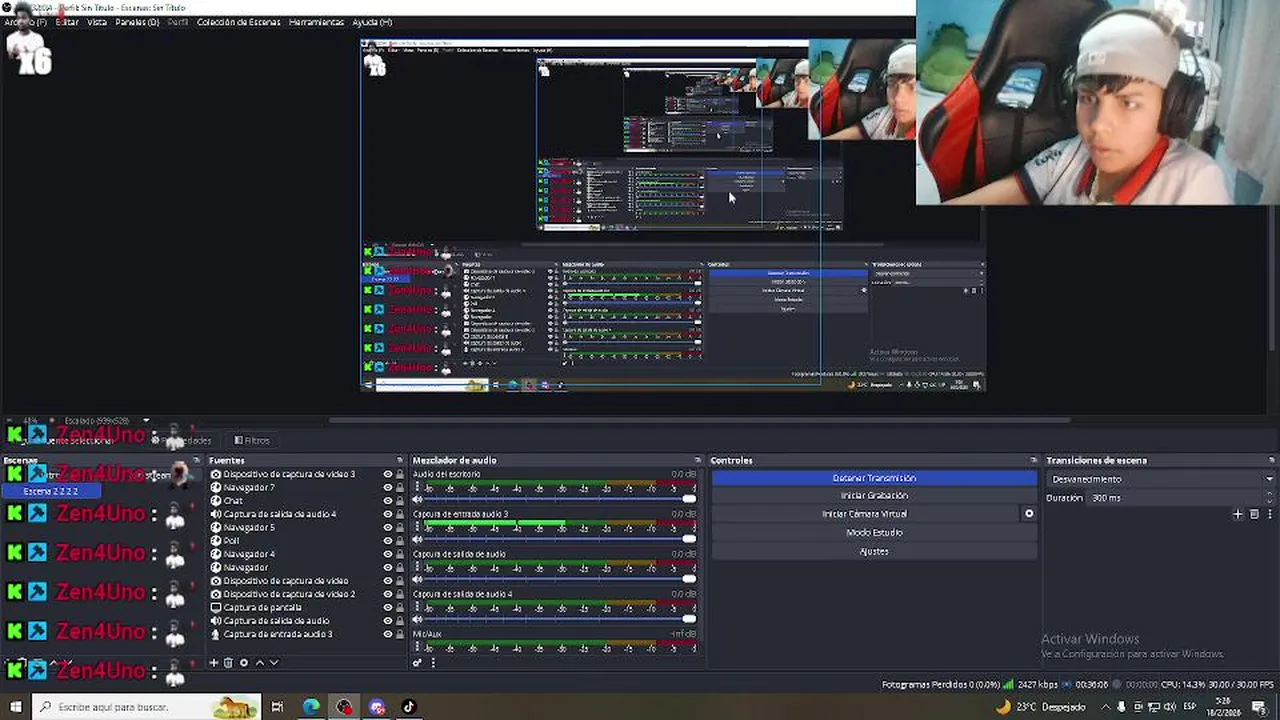Screen dimensions: 1280x720
Task: Add a scene transition with plus icon
Action: click(x=1237, y=514)
